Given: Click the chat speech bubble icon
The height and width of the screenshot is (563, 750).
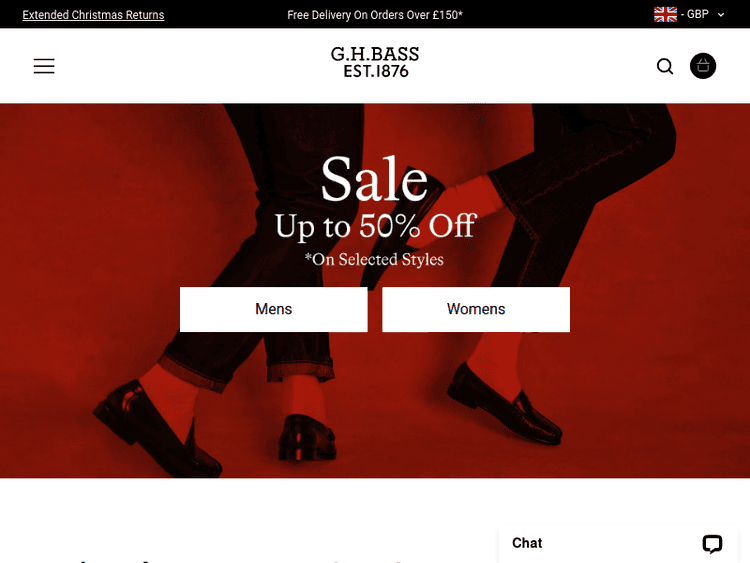Looking at the screenshot, I should click(x=712, y=544).
